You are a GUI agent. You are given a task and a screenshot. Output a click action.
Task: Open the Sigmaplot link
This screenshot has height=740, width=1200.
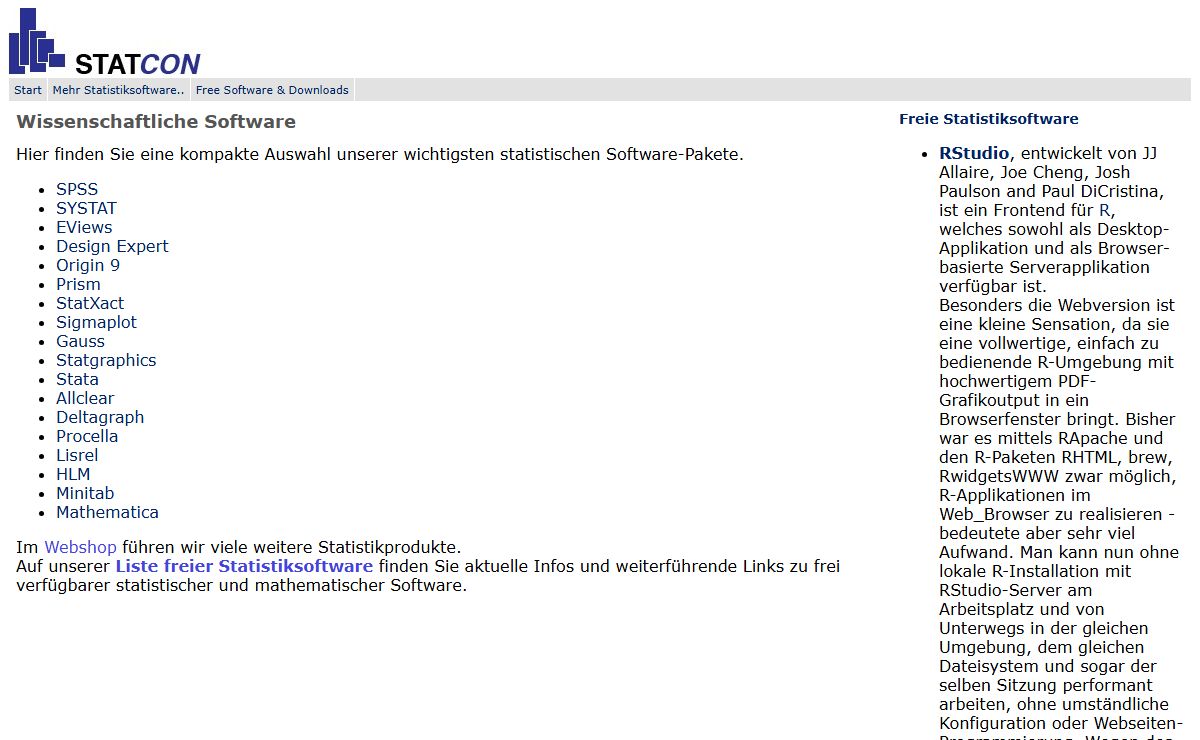[96, 322]
